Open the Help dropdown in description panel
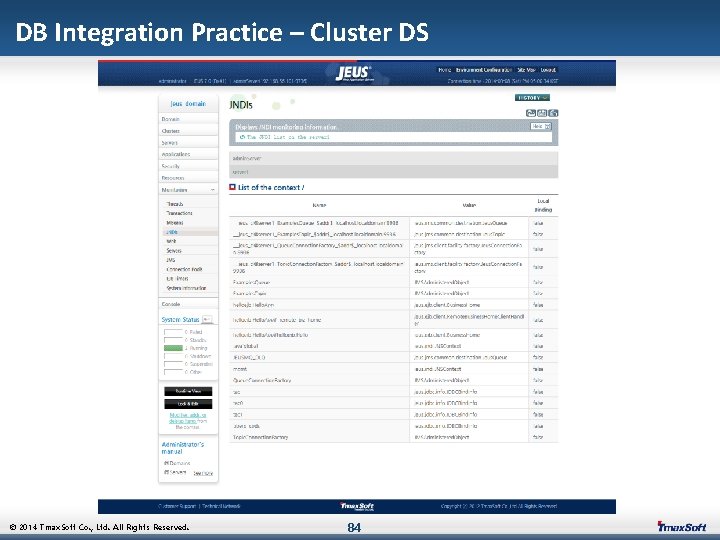720x540 pixels. [540, 126]
